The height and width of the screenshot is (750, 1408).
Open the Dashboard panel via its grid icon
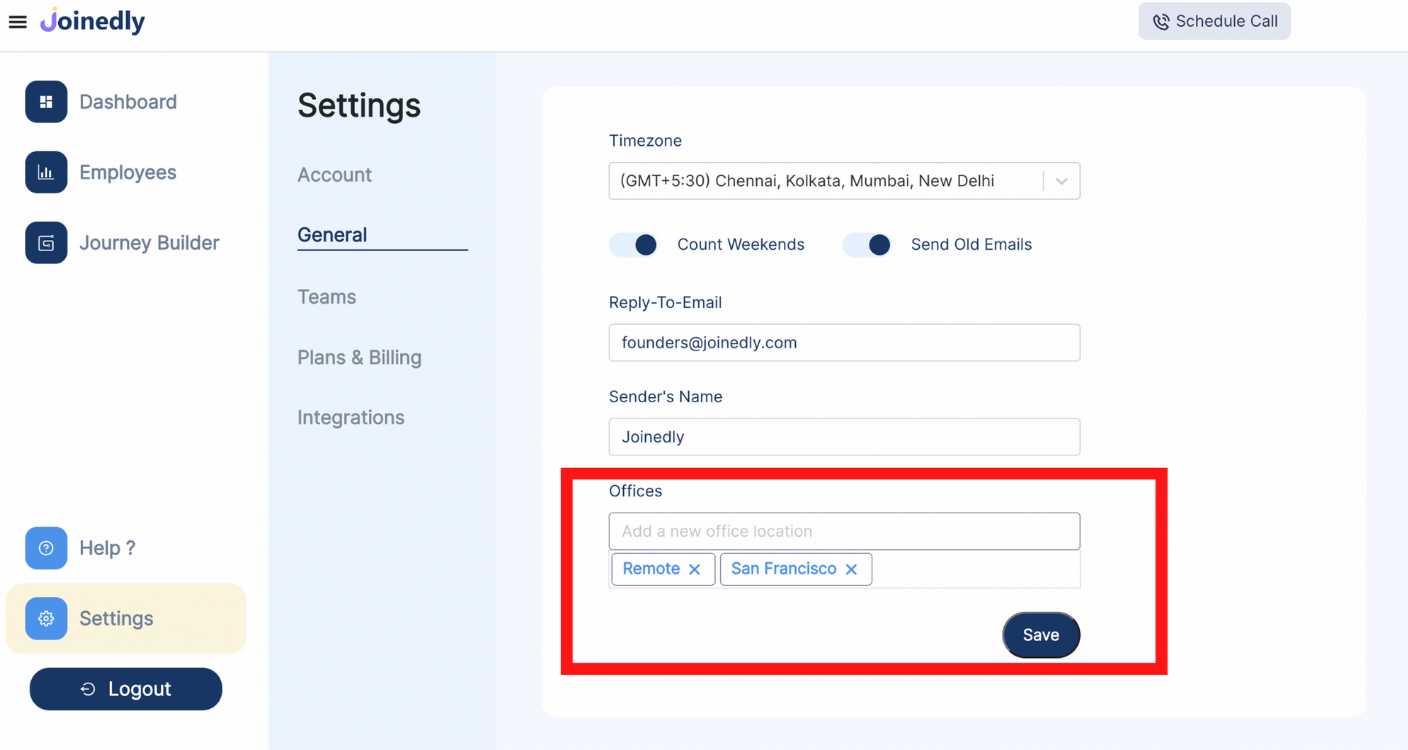[x=46, y=101]
